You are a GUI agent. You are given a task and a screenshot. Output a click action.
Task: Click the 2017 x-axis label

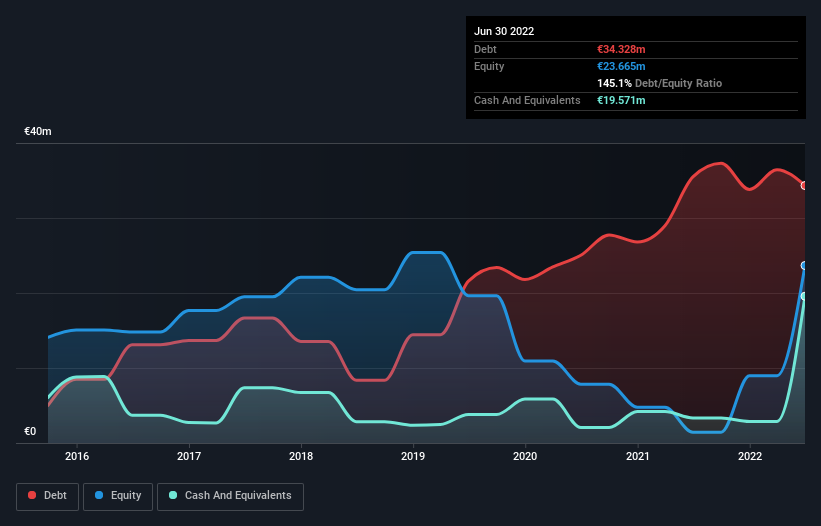tap(189, 456)
